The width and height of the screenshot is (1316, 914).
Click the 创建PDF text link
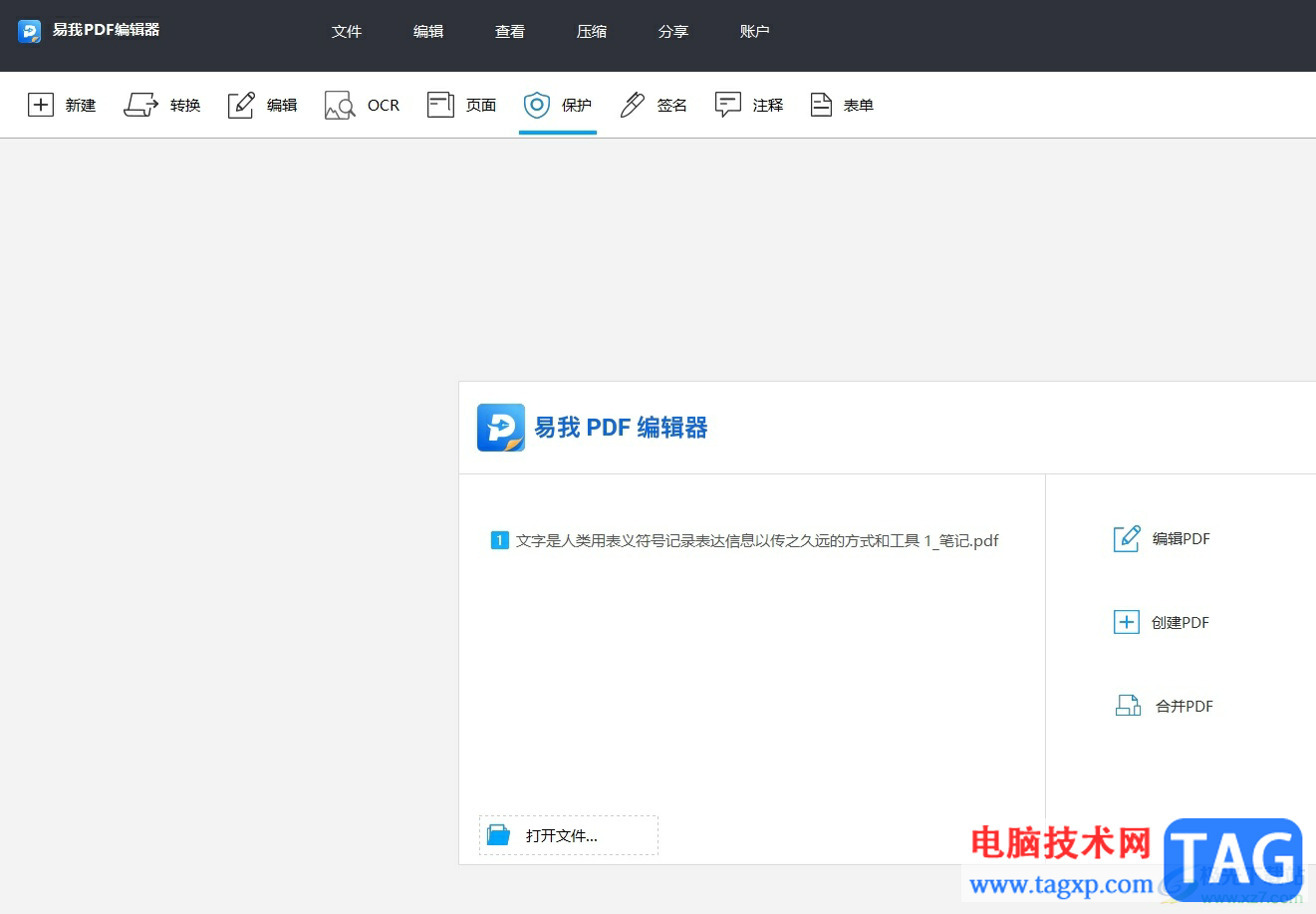coord(1181,622)
